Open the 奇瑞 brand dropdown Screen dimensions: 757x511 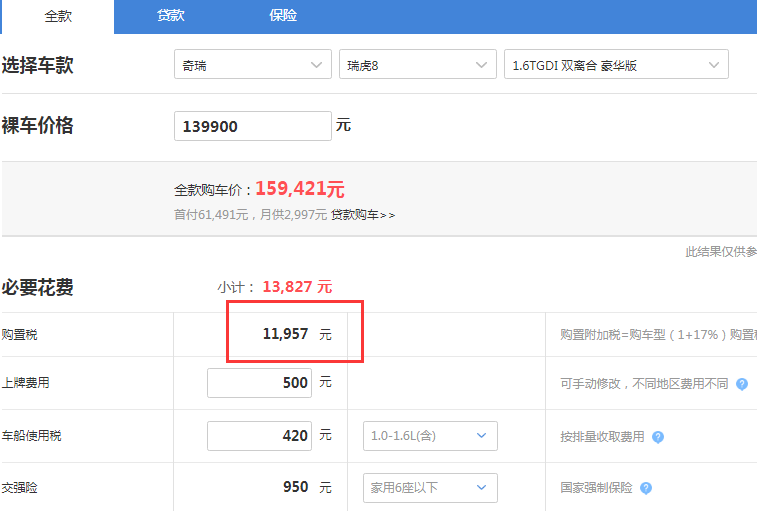click(252, 64)
